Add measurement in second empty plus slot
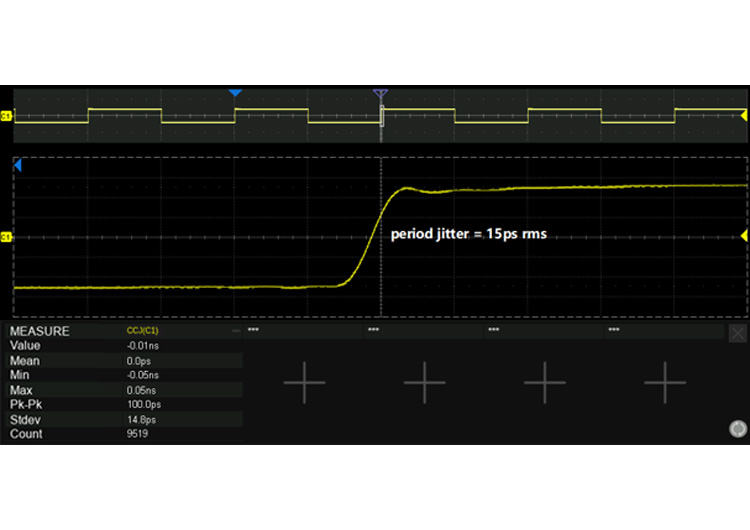750x530 pixels. (x=424, y=383)
